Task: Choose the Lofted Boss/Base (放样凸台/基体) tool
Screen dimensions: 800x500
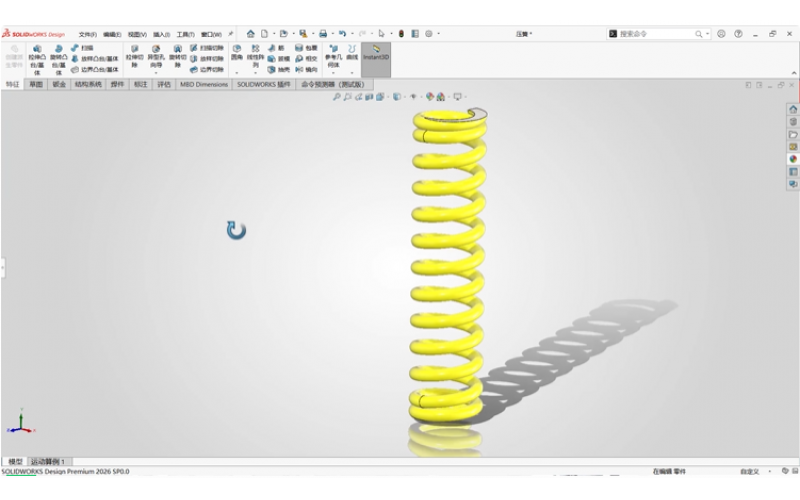Action: point(95,59)
